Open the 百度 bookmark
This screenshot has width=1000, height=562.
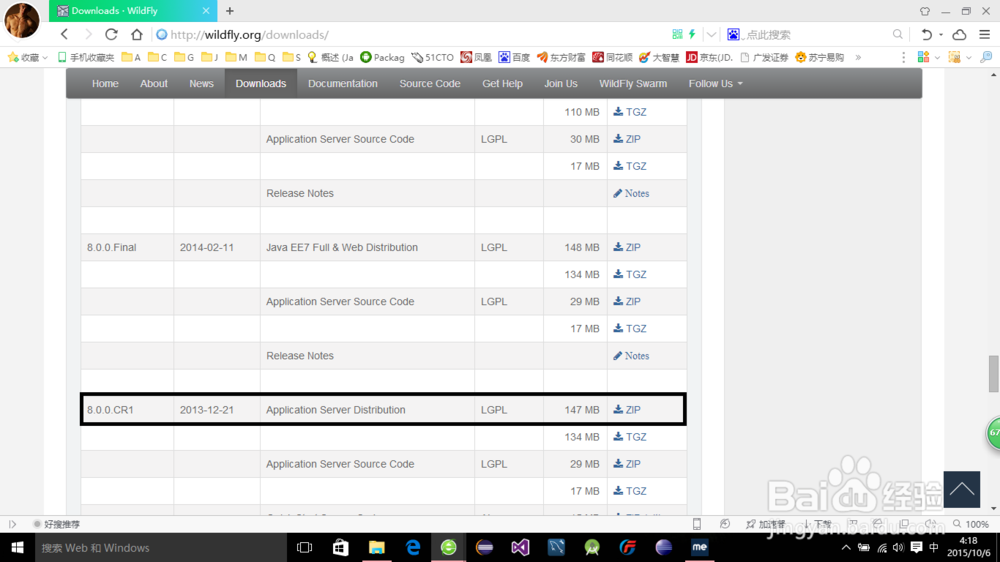pyautogui.click(x=513, y=57)
